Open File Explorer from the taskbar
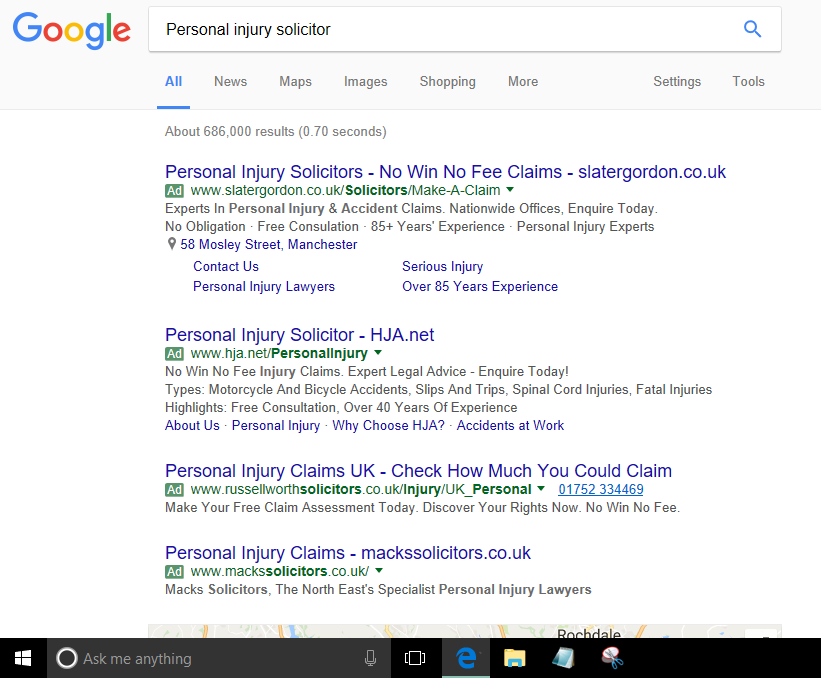Image resolution: width=821 pixels, height=678 pixels. (515, 658)
